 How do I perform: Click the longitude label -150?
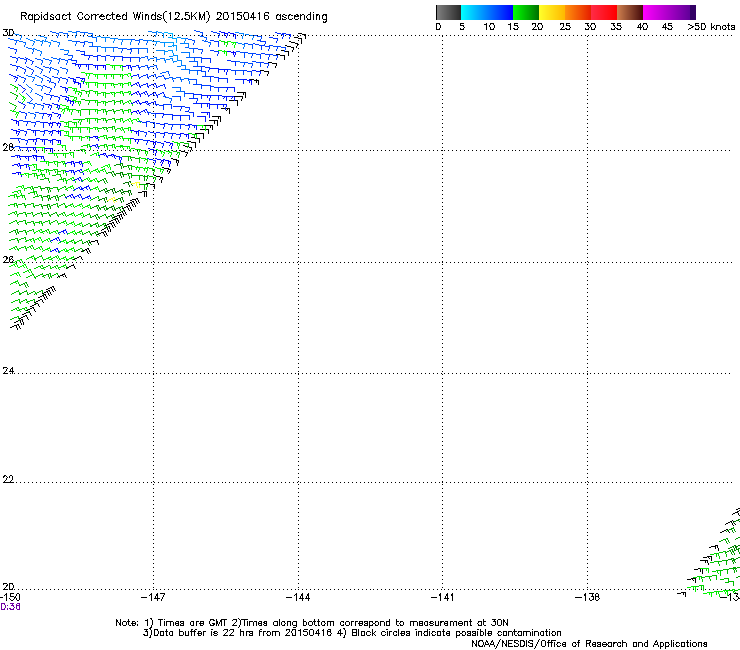[x=10, y=597]
